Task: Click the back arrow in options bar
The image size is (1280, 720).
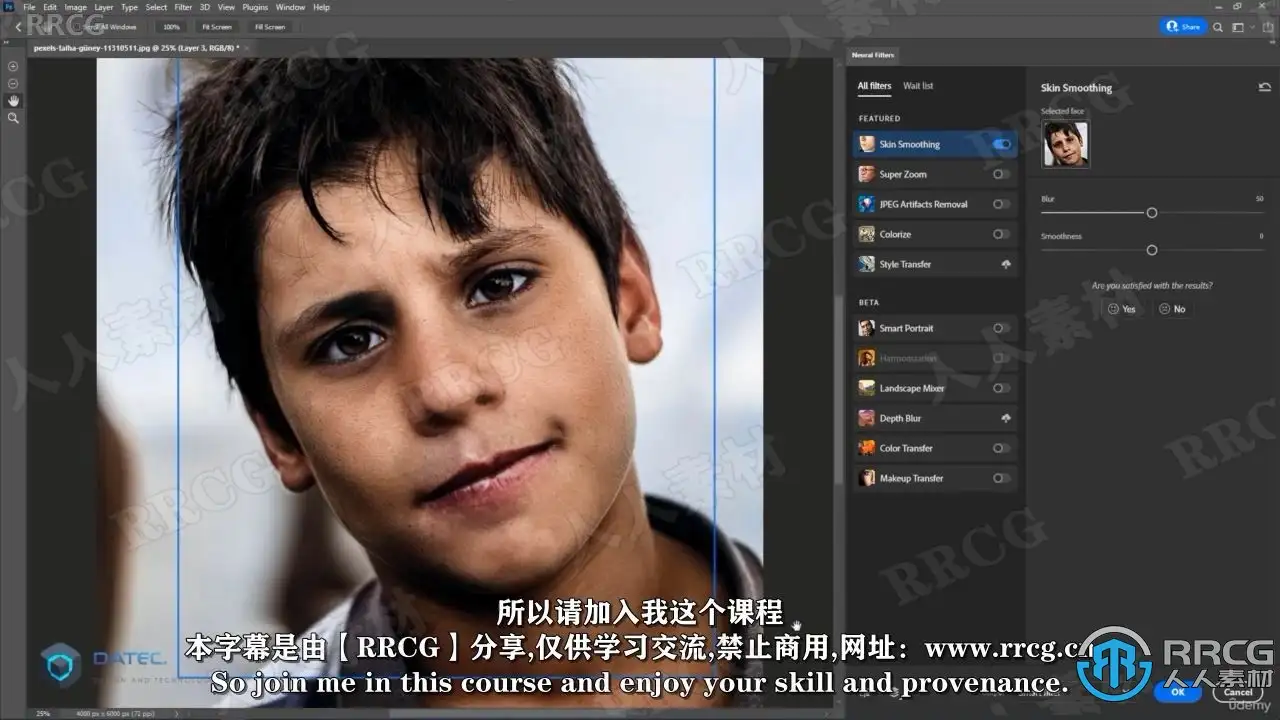Action: 18,27
